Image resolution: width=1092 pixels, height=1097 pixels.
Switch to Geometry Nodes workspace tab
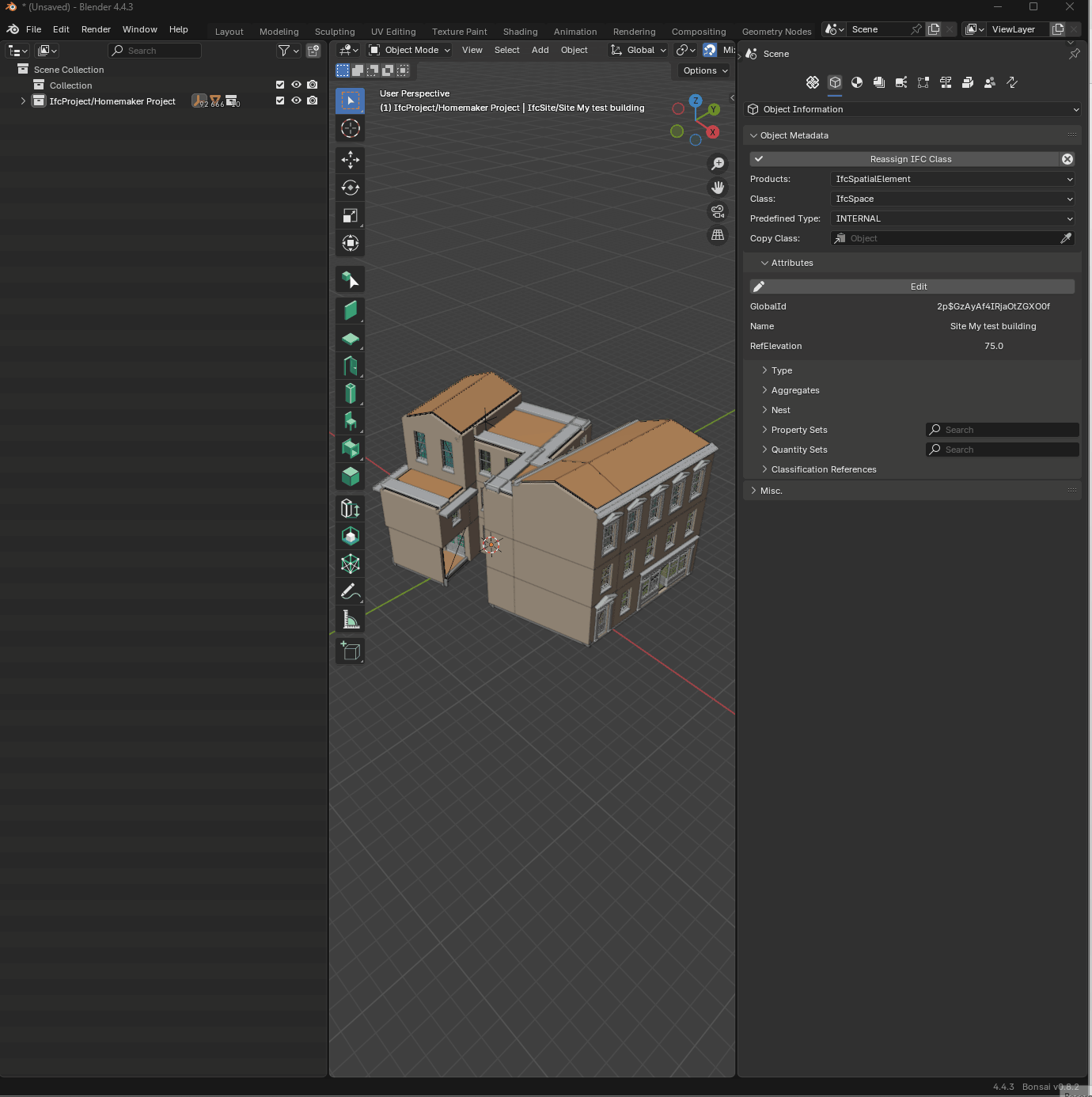coord(776,32)
